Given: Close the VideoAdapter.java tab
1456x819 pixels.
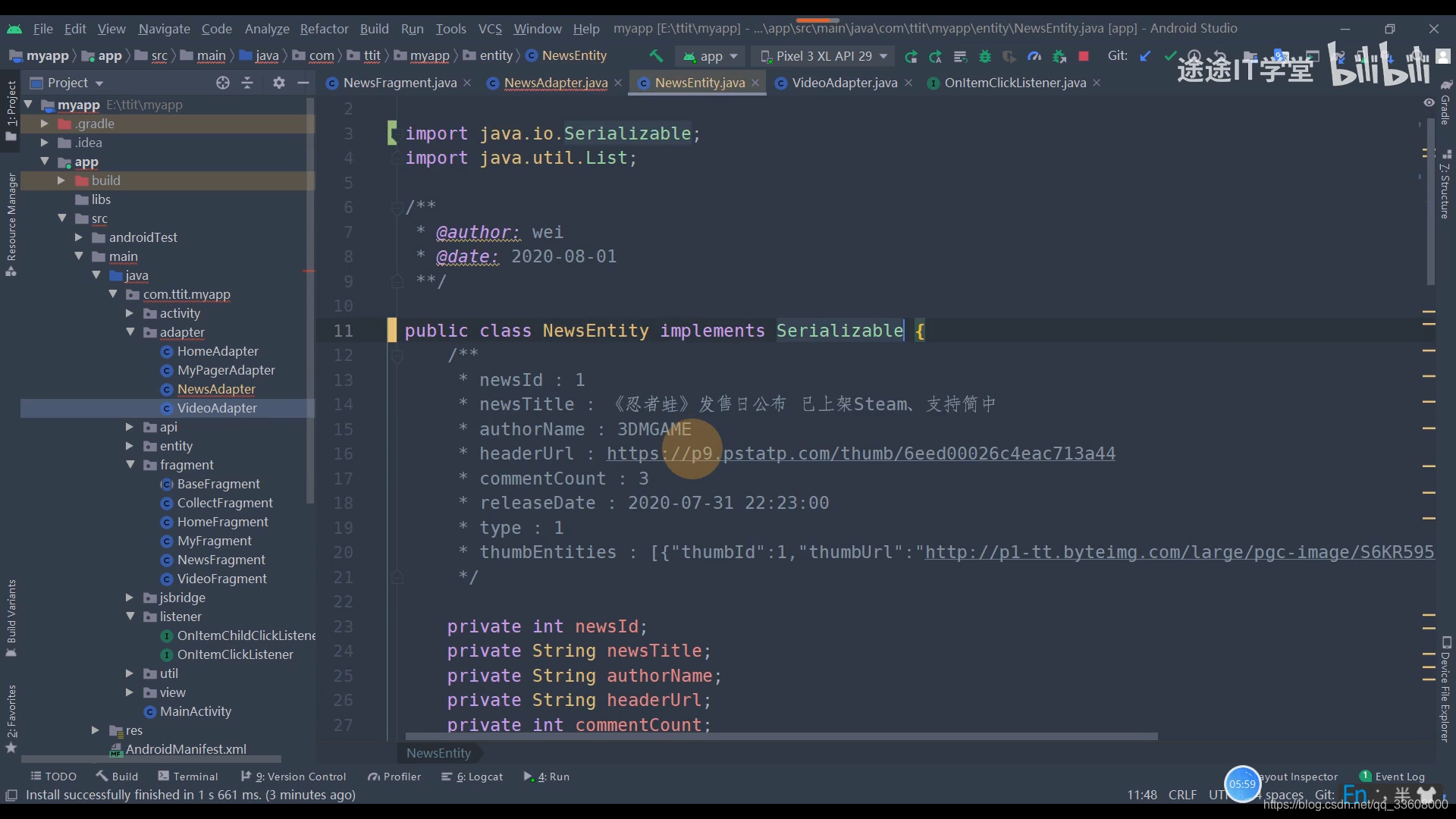Looking at the screenshot, I should (x=908, y=83).
